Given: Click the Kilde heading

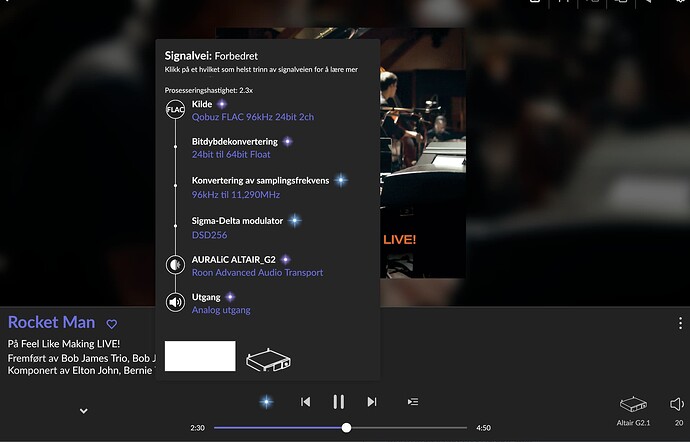Looking at the screenshot, I should (x=202, y=104).
